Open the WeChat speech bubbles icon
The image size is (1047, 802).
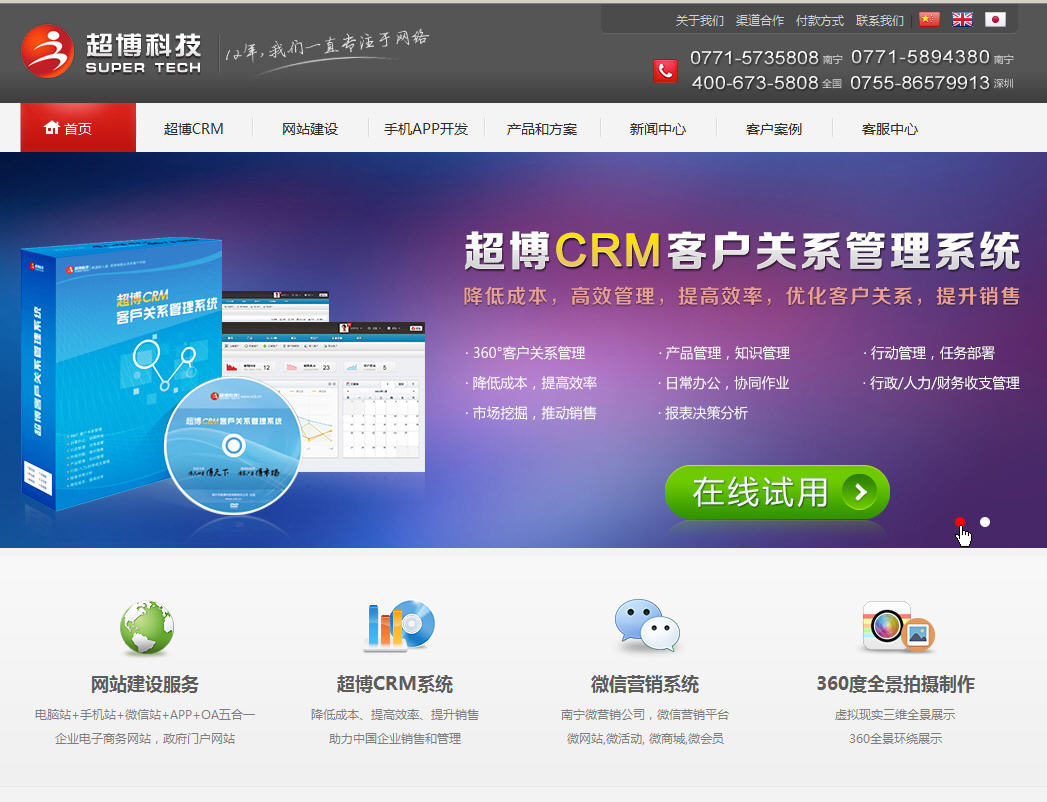click(646, 627)
